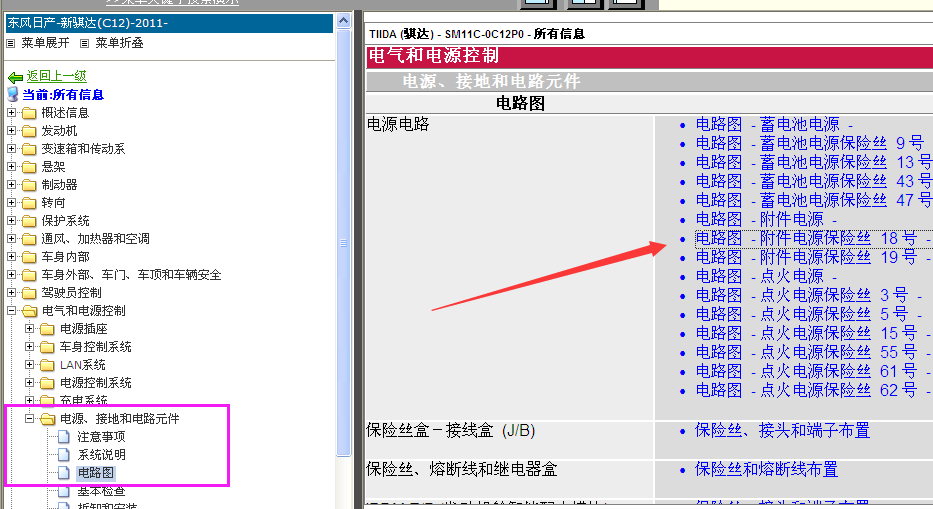Image resolution: width=933 pixels, height=509 pixels.
Task: Expand the LAN系统 subnode
Action: (x=29, y=364)
